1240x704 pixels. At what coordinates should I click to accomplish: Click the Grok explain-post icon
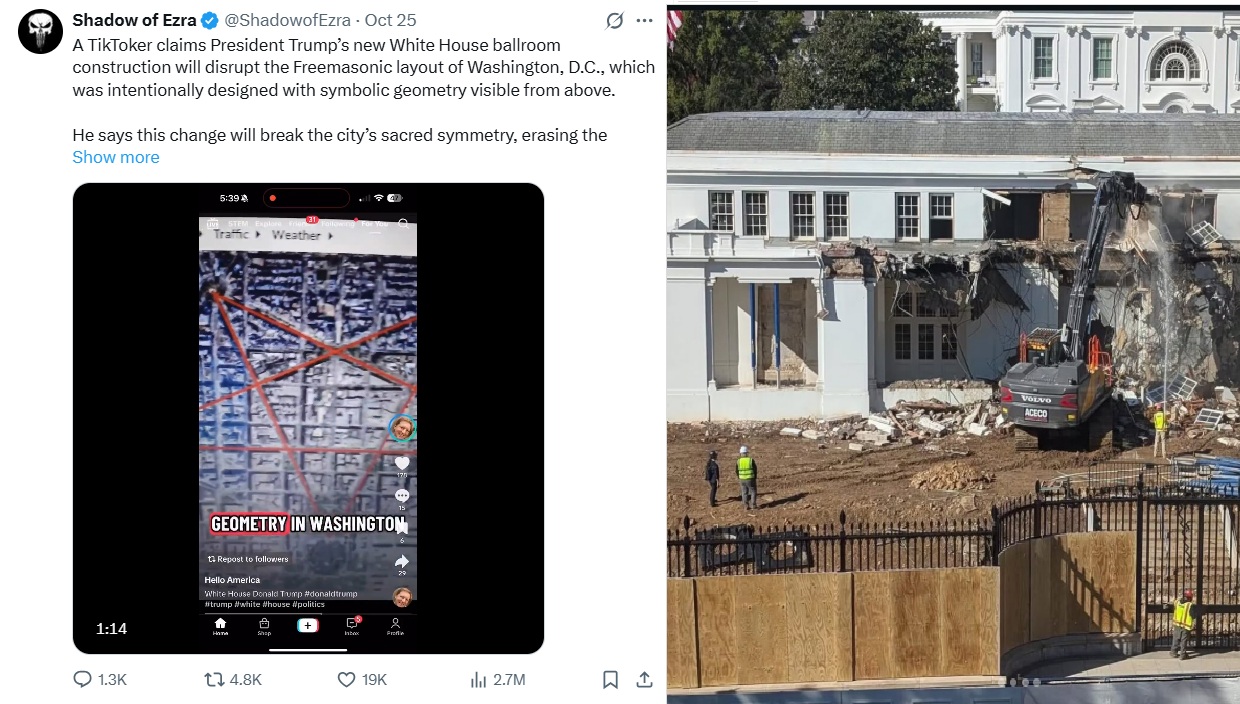pos(616,20)
